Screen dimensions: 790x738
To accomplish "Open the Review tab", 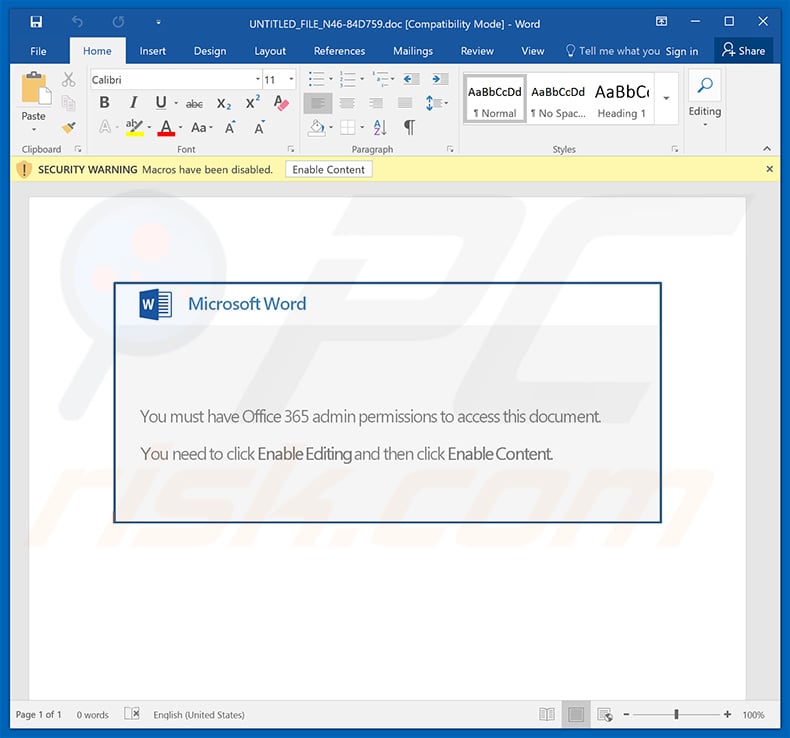I will pos(477,51).
